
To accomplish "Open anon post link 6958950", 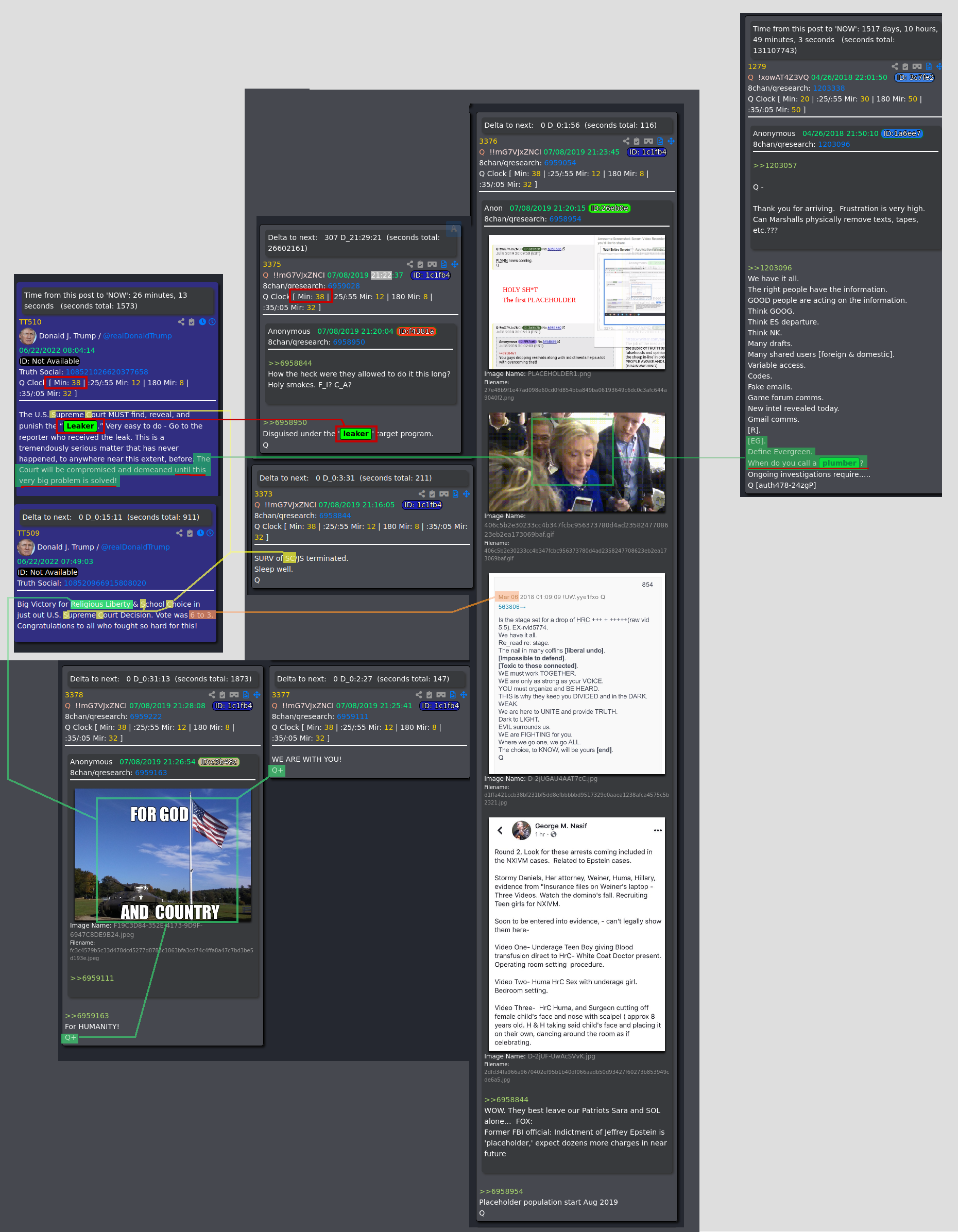I will (349, 342).
